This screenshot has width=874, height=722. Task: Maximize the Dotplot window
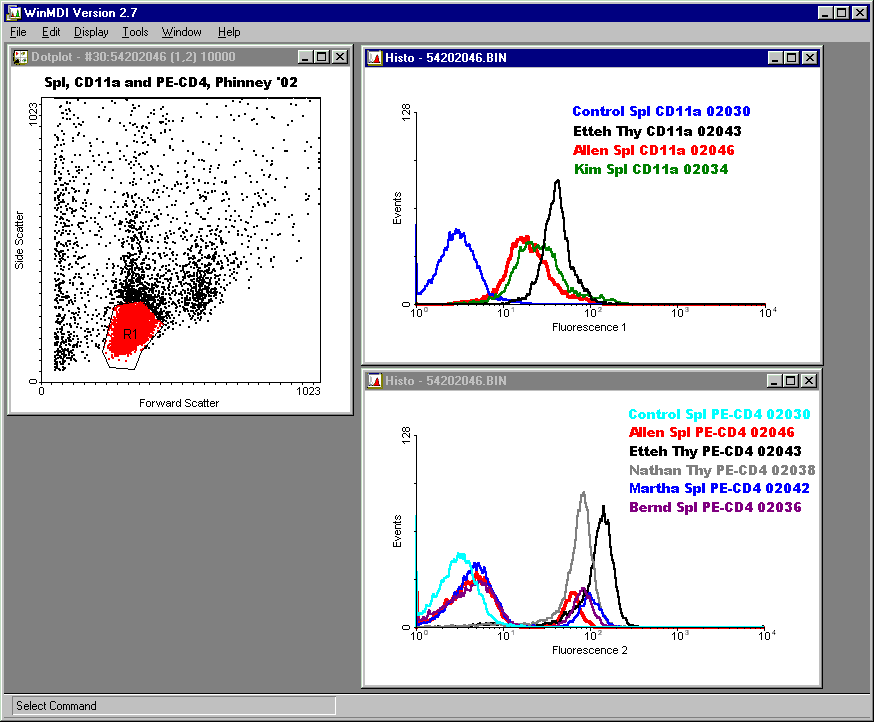[x=323, y=58]
